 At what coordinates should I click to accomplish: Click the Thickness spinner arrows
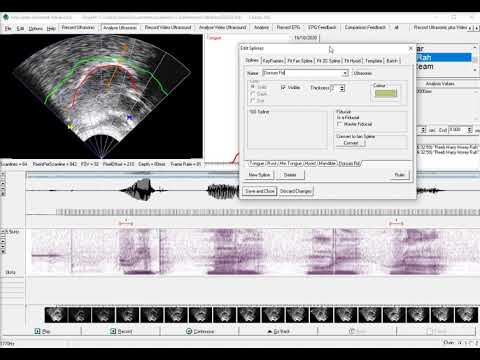click(x=342, y=88)
